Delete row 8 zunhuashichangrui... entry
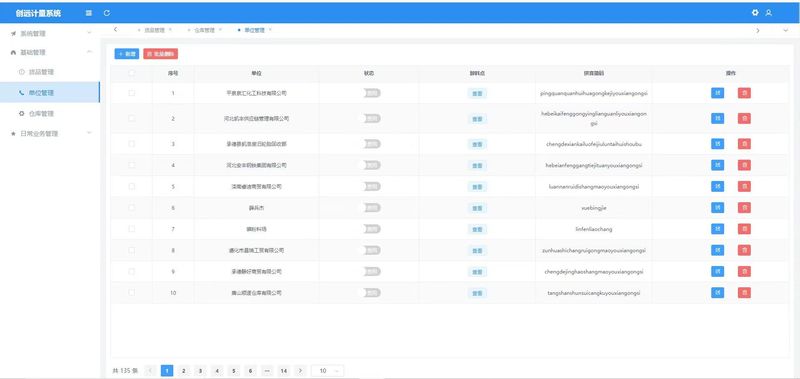Viewport: 800px width, 379px height. tap(744, 250)
